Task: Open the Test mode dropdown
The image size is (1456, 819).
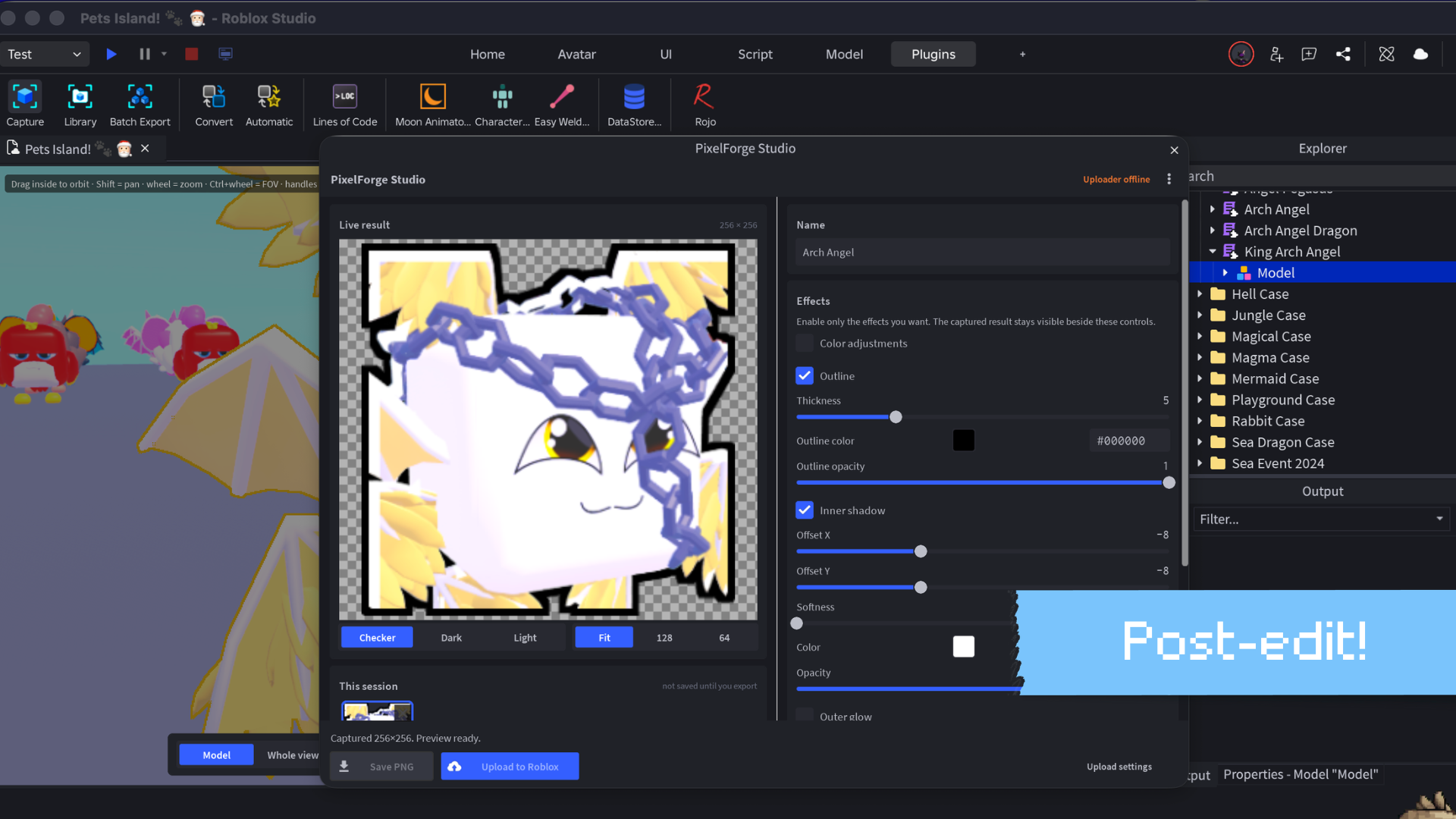Action: click(45, 54)
